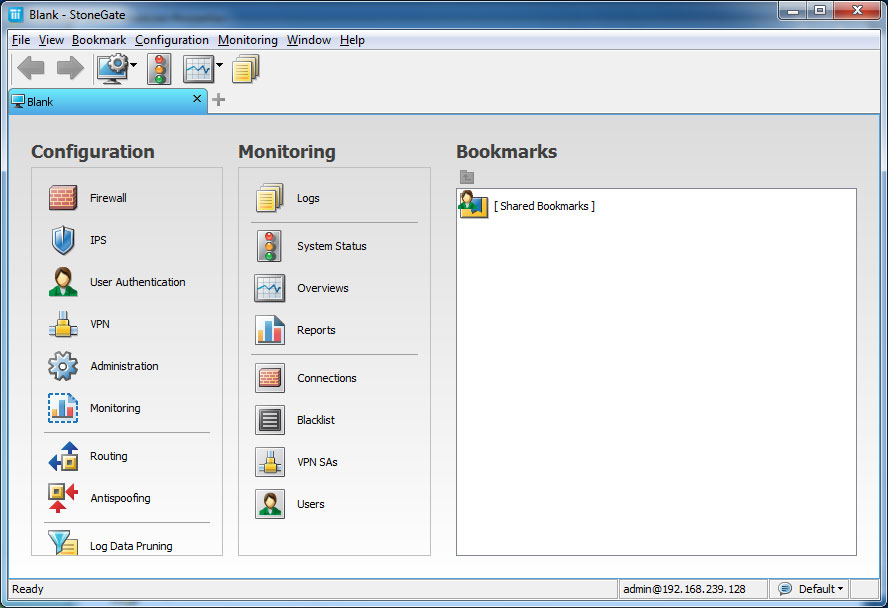
Task: Open the Routing arrows icon
Action: pyautogui.click(x=63, y=456)
